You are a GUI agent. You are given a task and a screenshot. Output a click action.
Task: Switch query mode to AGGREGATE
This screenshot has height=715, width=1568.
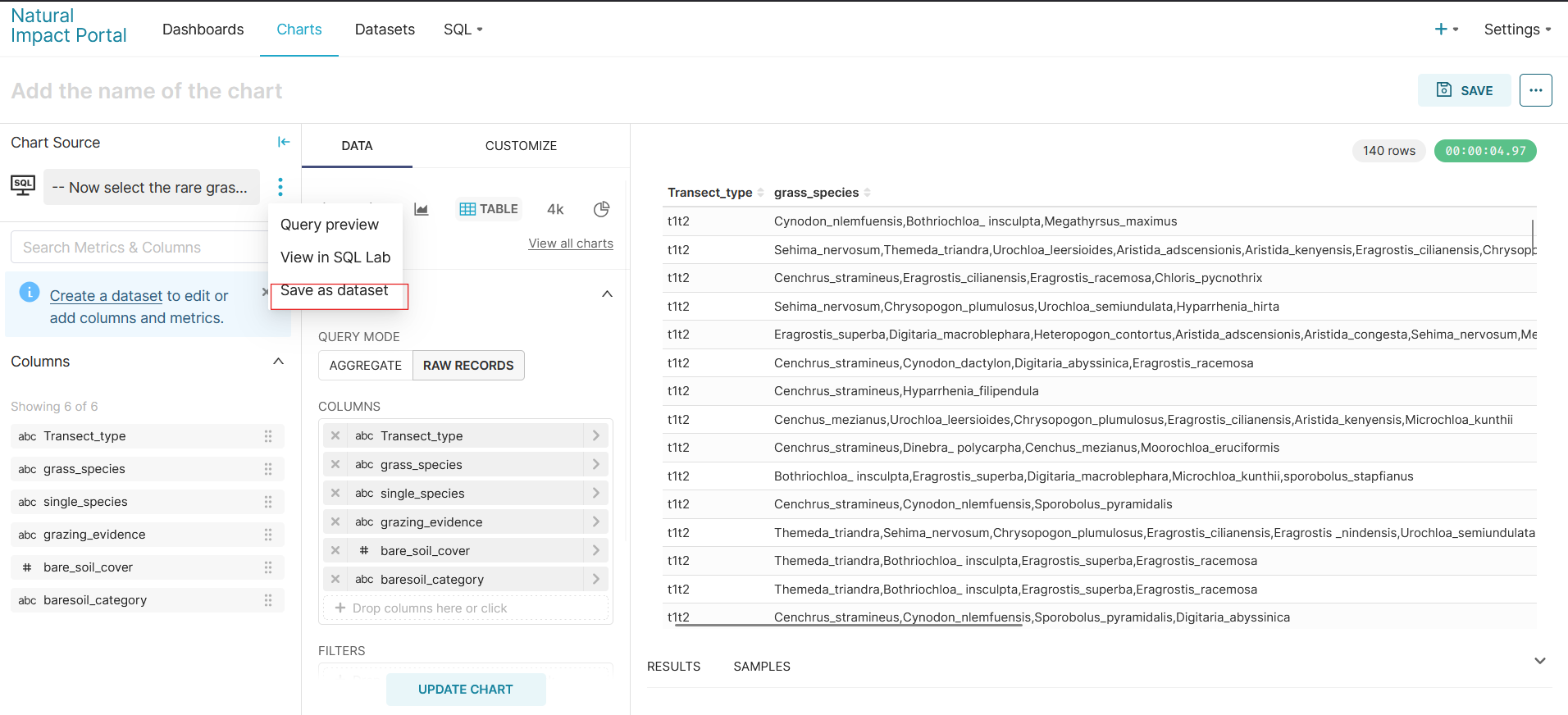(x=366, y=366)
